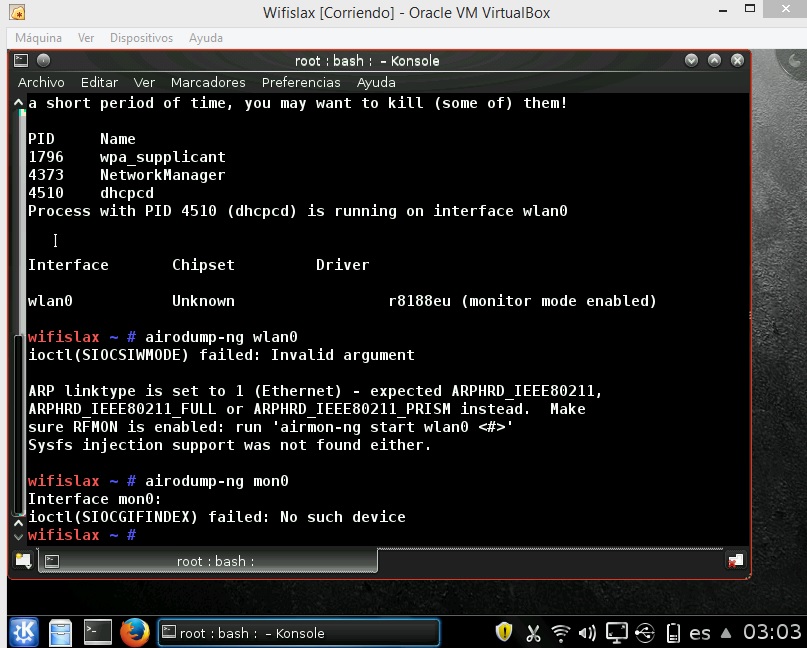This screenshot has height=648, width=807.
Task: Open Konsole's Ayuda menu
Action: pyautogui.click(x=376, y=82)
